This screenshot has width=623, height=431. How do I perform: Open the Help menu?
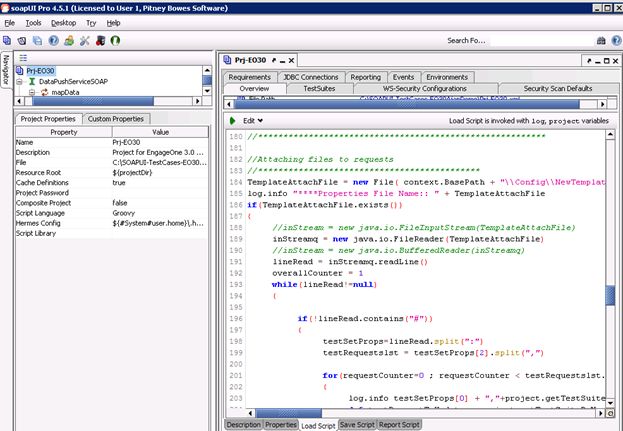(x=113, y=23)
